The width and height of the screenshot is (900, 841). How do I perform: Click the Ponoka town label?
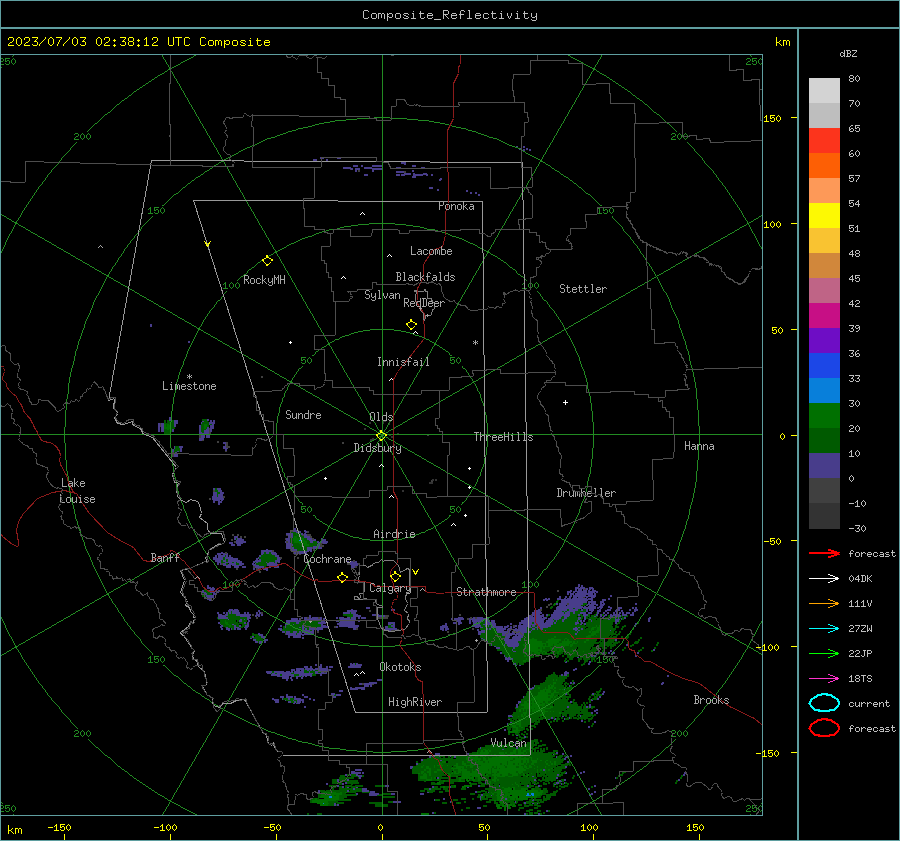[x=456, y=206]
